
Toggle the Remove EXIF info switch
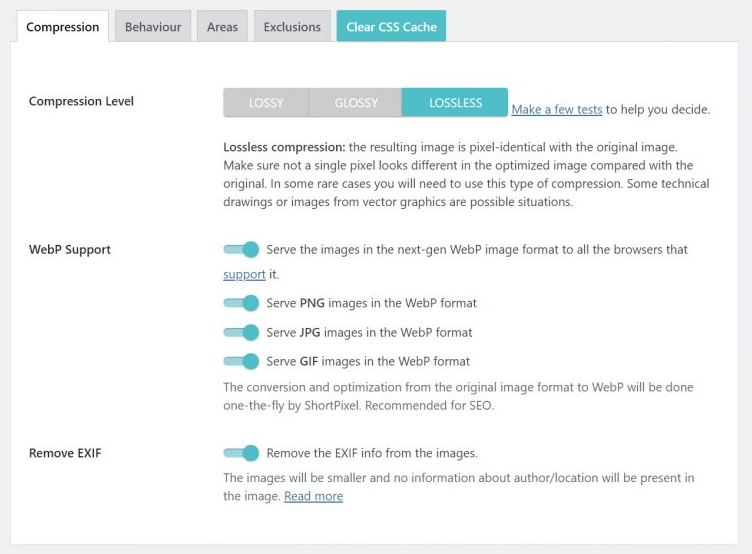coord(241,453)
